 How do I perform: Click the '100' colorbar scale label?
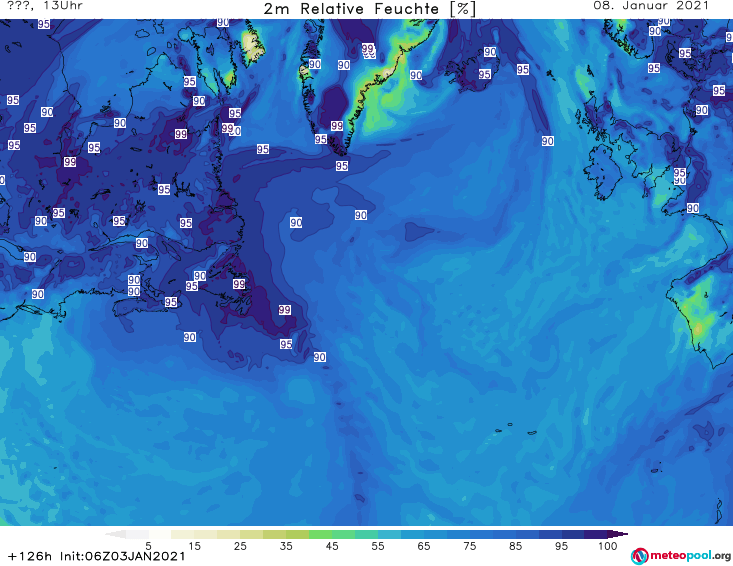click(x=608, y=546)
